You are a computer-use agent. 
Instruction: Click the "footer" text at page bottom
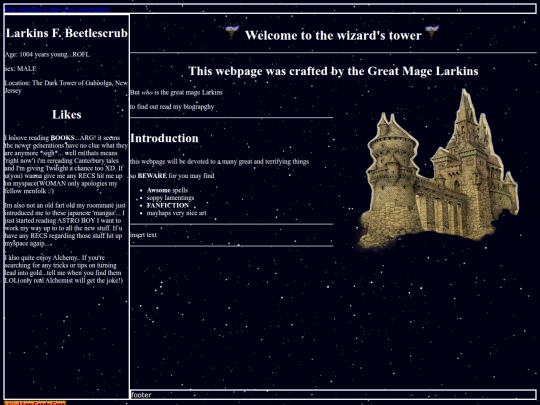(141, 395)
